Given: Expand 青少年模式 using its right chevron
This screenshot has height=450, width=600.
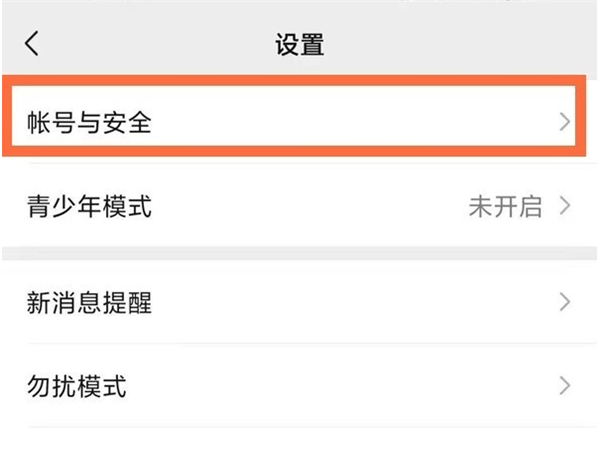Looking at the screenshot, I should 565,207.
